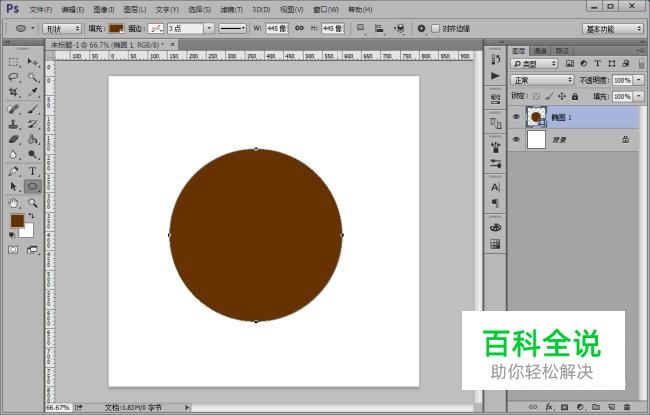The image size is (650, 415).
Task: Open the status bar info arrow
Action: coord(187,408)
